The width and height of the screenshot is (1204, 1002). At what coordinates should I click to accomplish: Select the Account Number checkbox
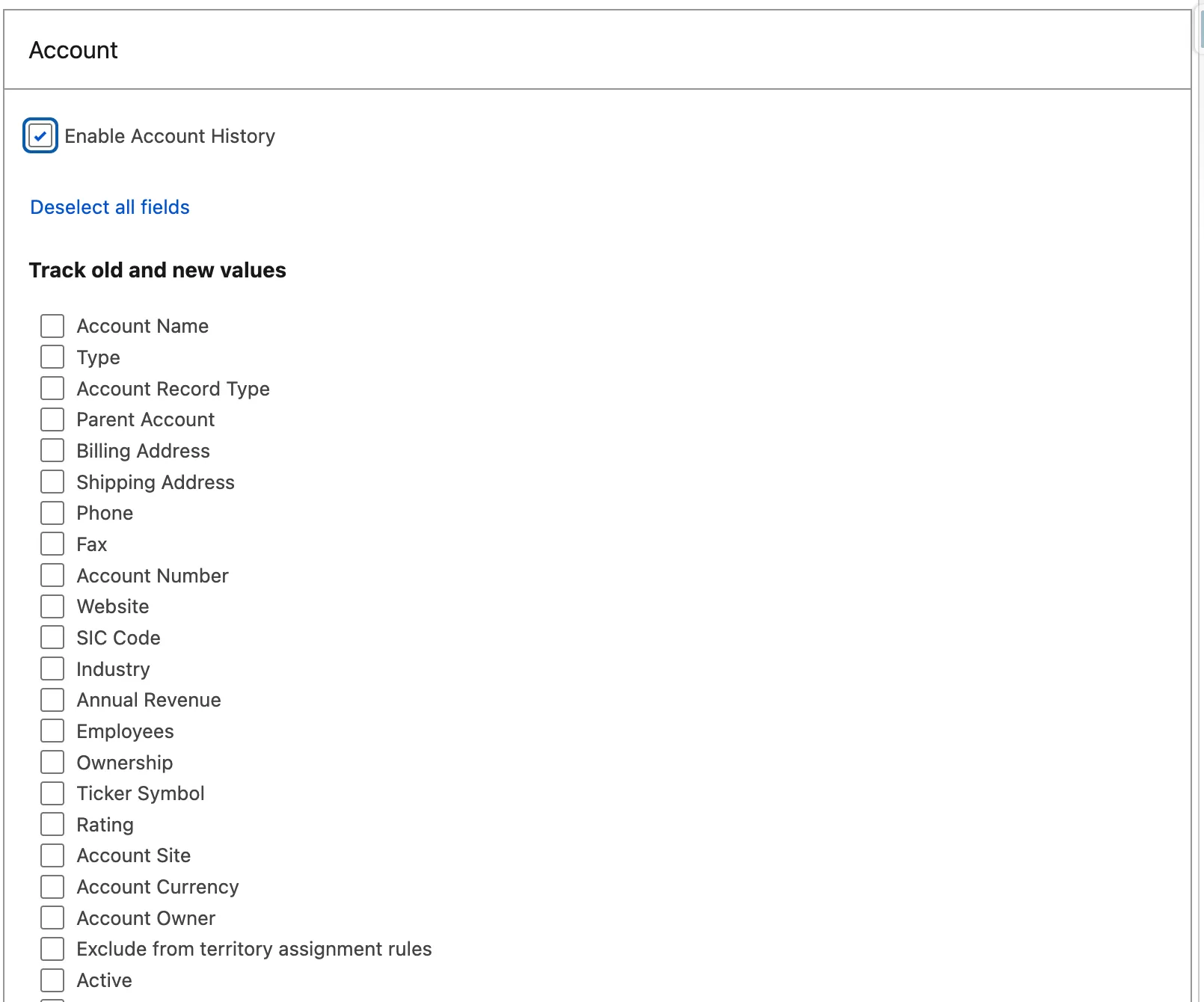tap(52, 576)
